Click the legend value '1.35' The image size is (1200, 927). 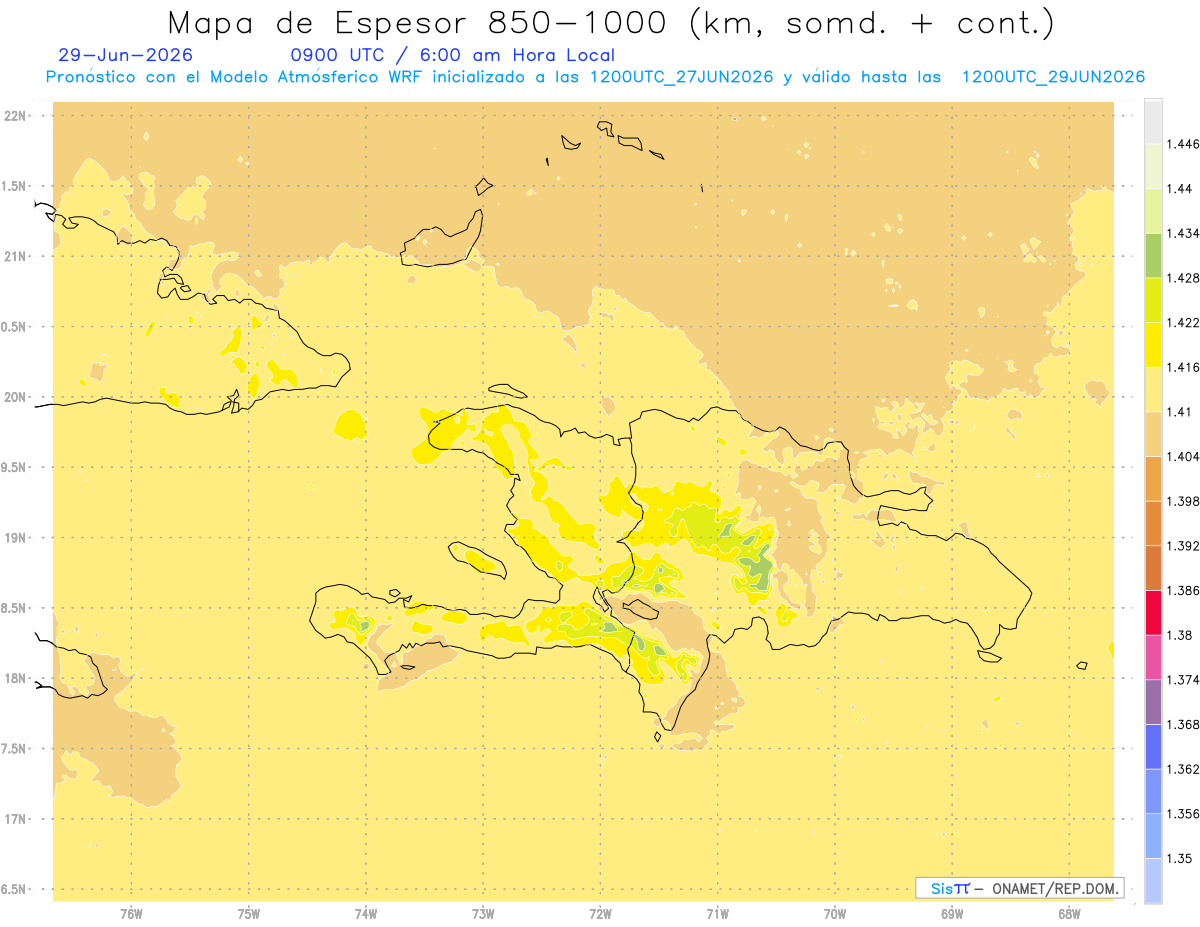1179,858
